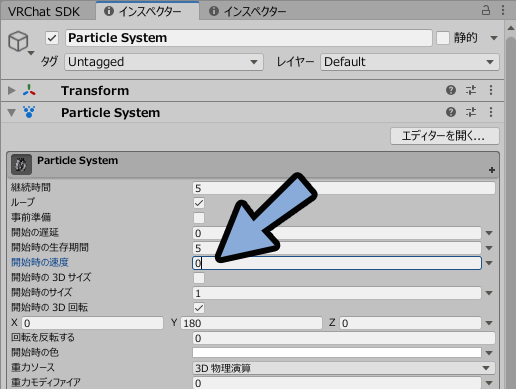Click the GameObject cube icon
This screenshot has height=389, width=516.
18,41
